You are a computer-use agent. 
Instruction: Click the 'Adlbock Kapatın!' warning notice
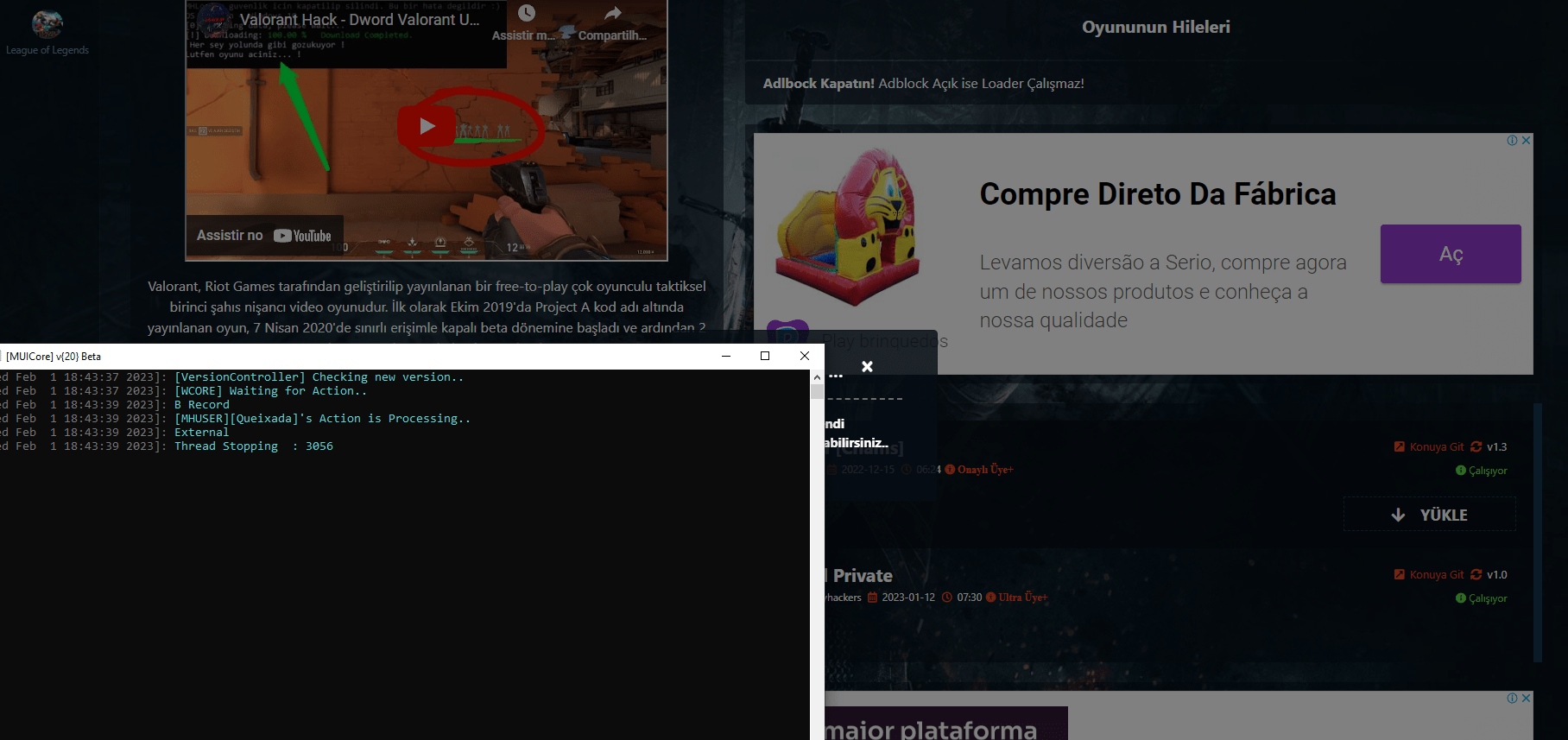point(923,84)
